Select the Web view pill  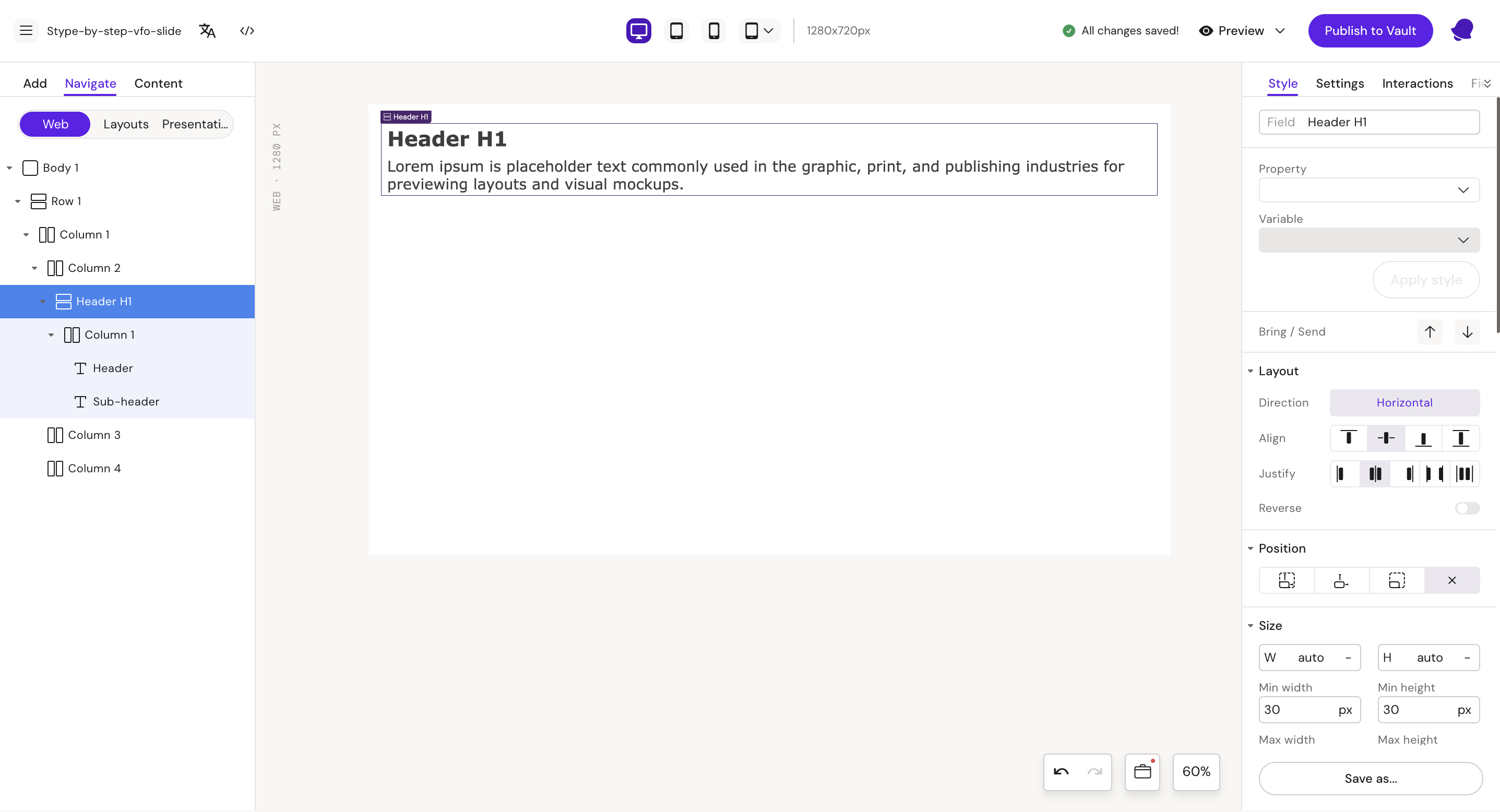tap(55, 124)
